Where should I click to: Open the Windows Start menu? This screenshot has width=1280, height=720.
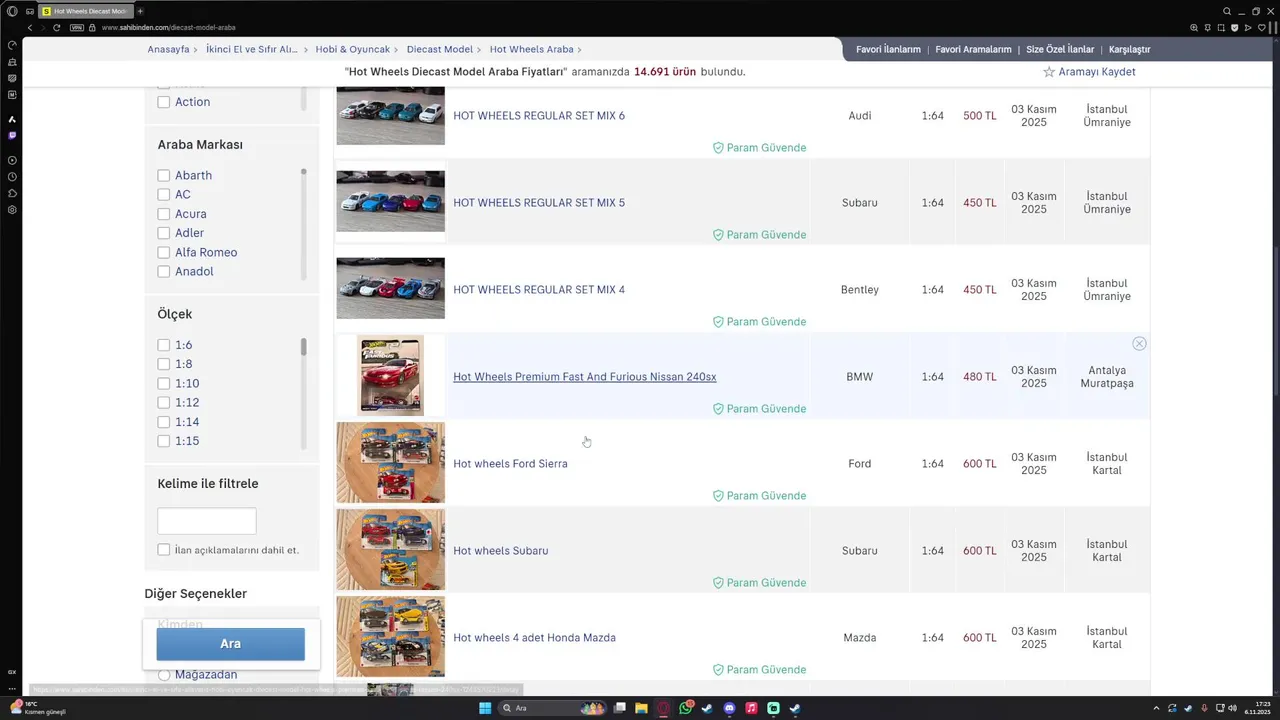[x=485, y=708]
